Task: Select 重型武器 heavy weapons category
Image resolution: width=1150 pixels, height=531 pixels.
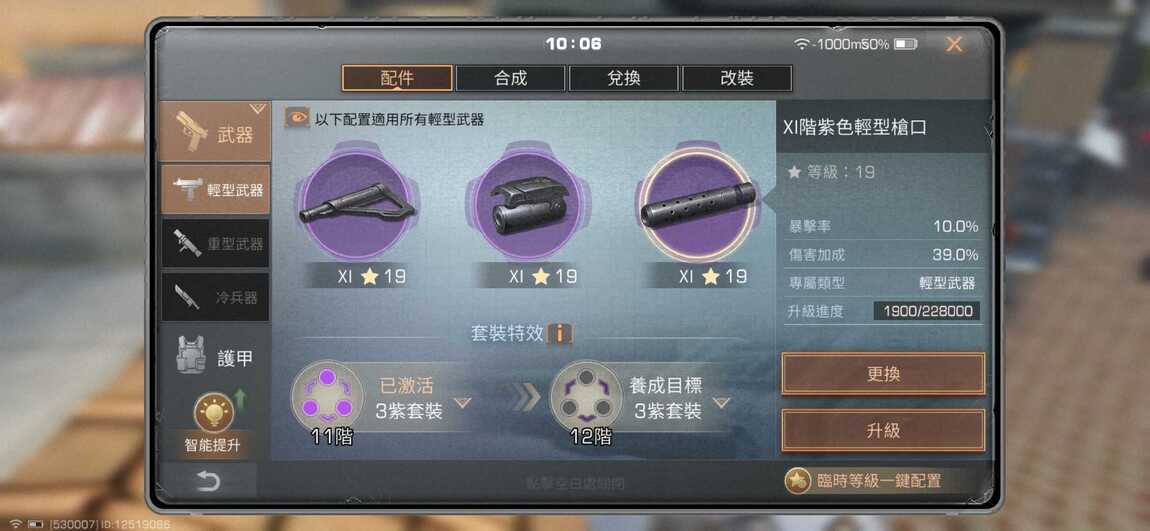Action: [216, 243]
